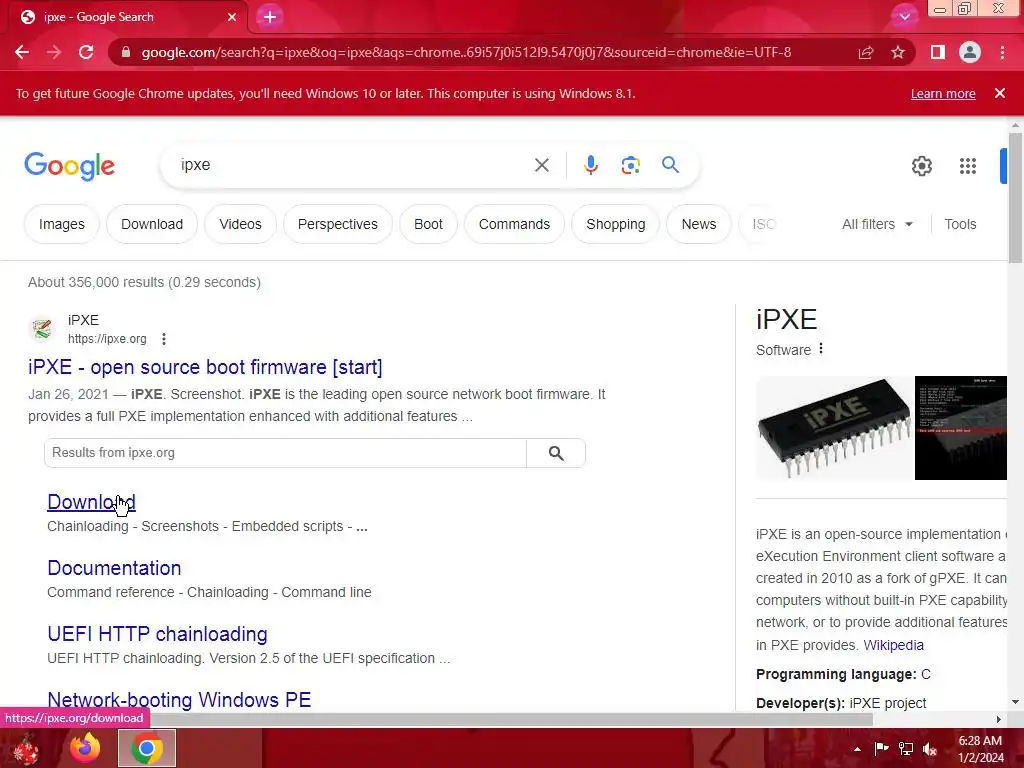Click the padlock site info icon

pyautogui.click(x=126, y=52)
